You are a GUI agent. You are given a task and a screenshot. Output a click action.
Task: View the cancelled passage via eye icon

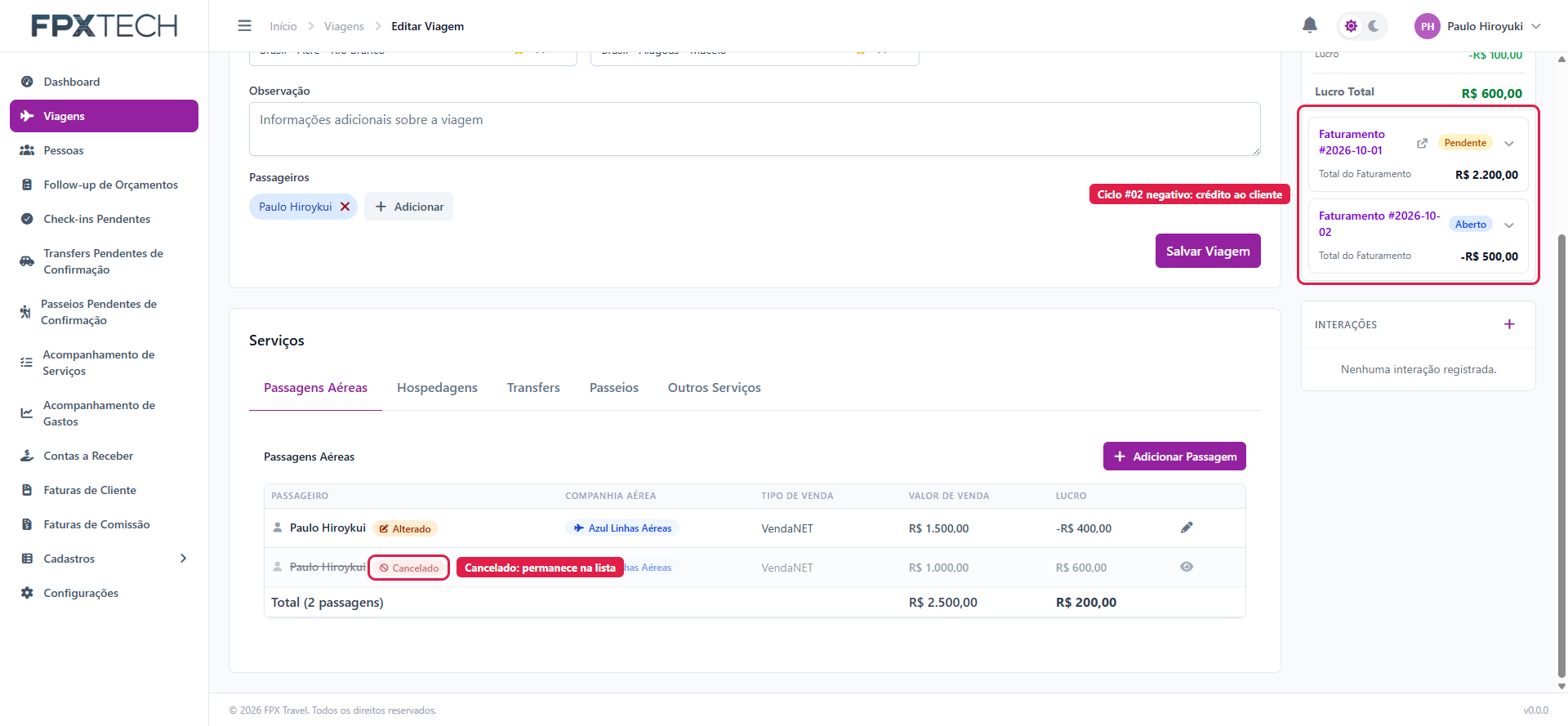(x=1187, y=567)
